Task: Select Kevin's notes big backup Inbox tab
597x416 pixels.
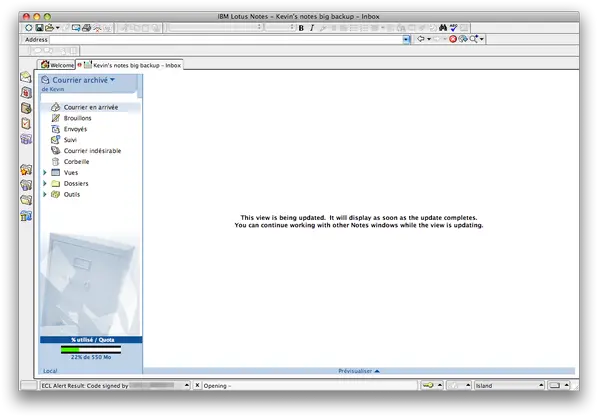Action: pyautogui.click(x=129, y=65)
